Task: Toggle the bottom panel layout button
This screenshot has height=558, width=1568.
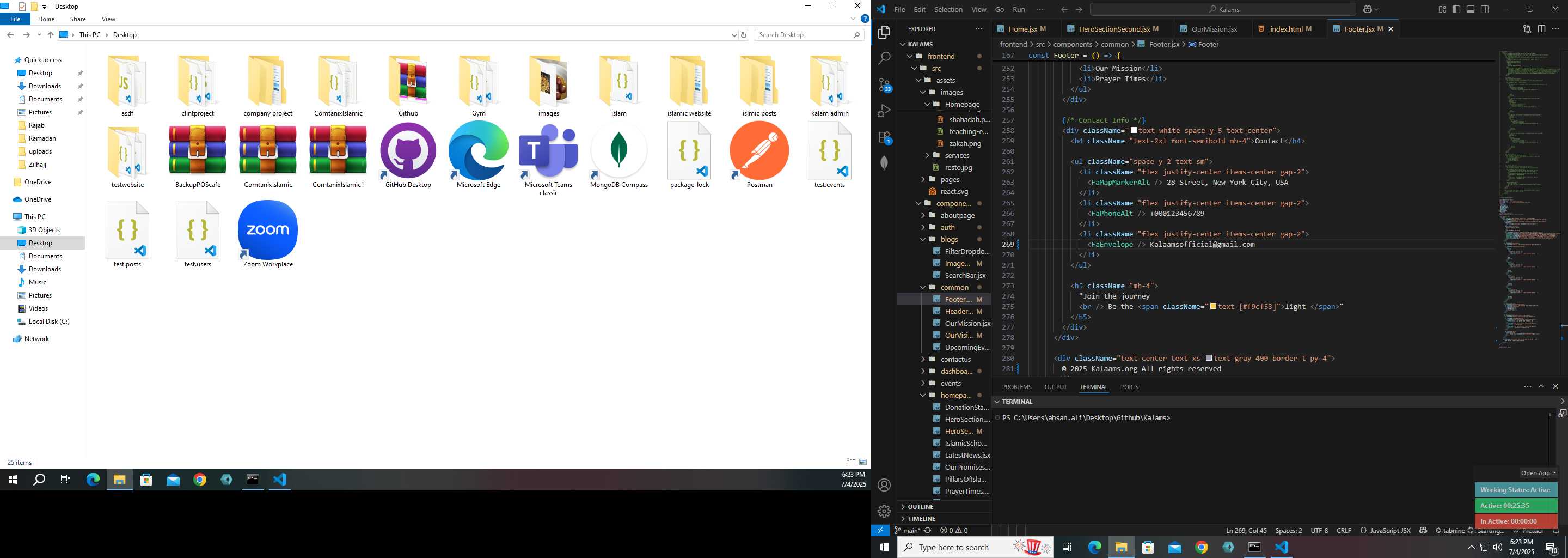Action: click(x=1471, y=9)
